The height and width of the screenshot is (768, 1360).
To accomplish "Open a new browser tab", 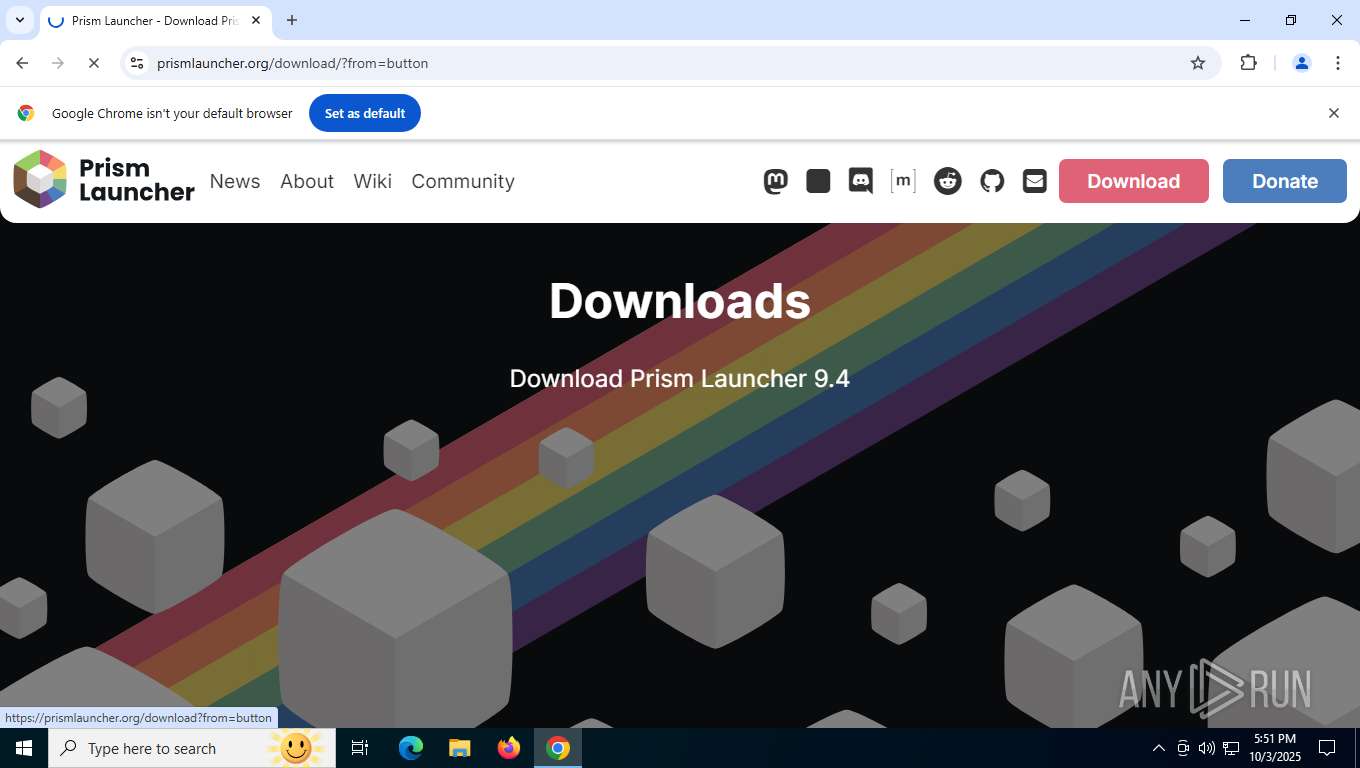I will coord(292,20).
